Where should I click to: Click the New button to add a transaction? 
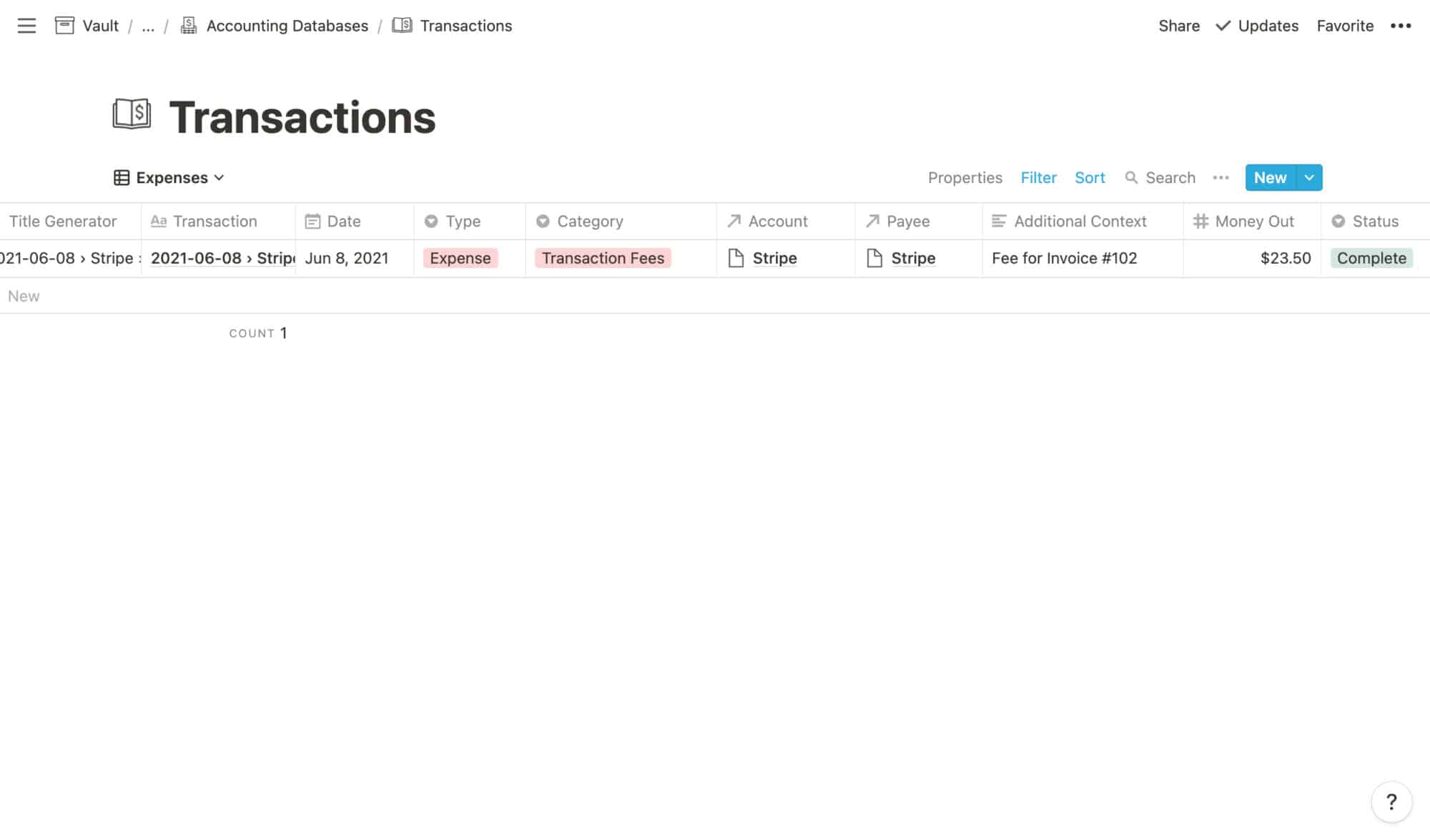(1269, 177)
